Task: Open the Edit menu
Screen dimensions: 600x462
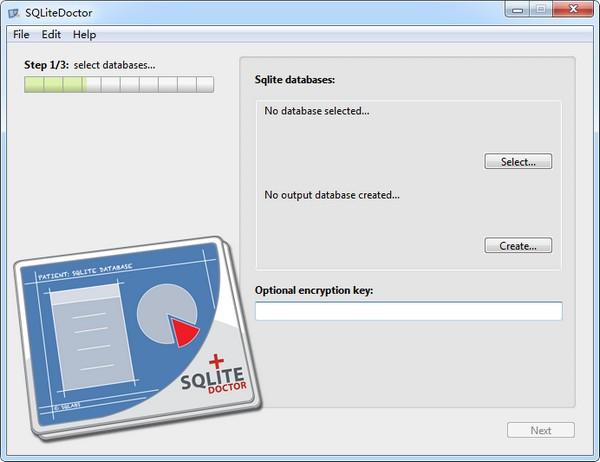Action: point(51,34)
